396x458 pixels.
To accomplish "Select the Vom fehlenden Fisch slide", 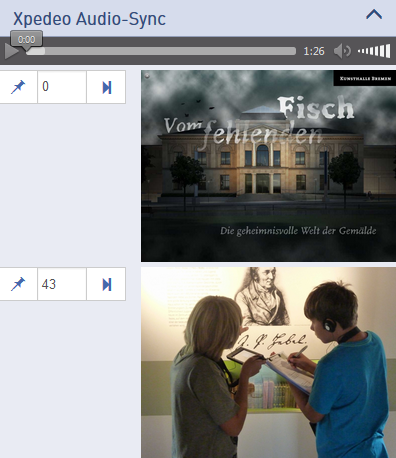I will pyautogui.click(x=268, y=166).
